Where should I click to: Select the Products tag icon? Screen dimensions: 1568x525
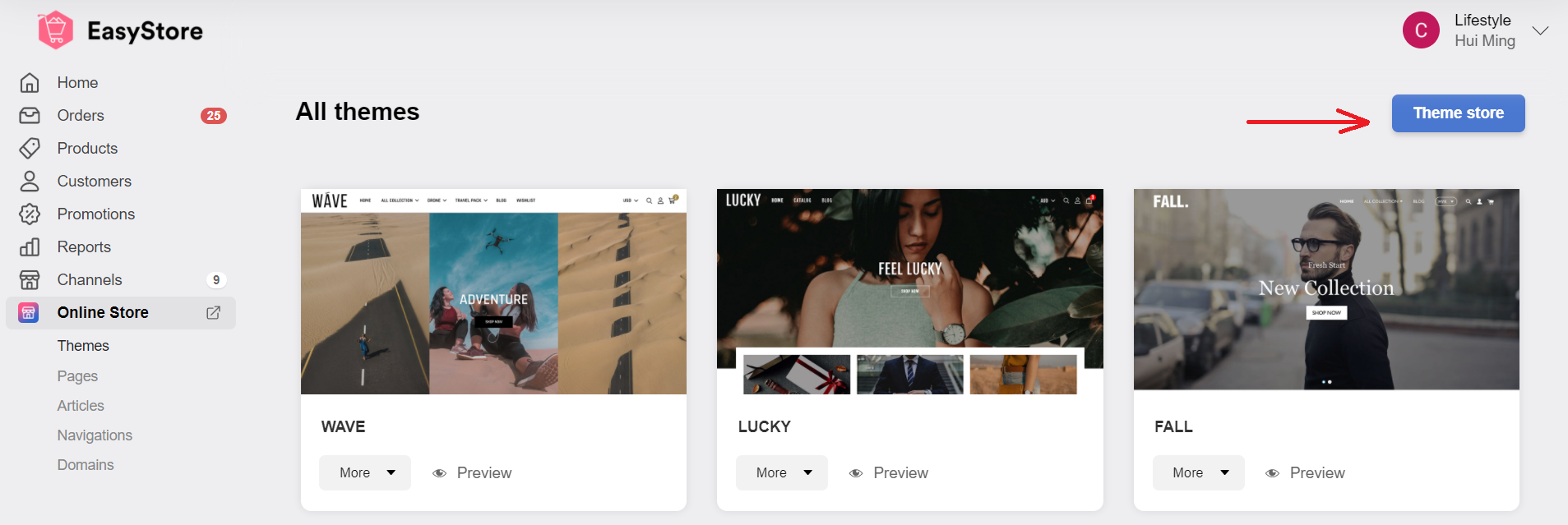[x=30, y=149]
